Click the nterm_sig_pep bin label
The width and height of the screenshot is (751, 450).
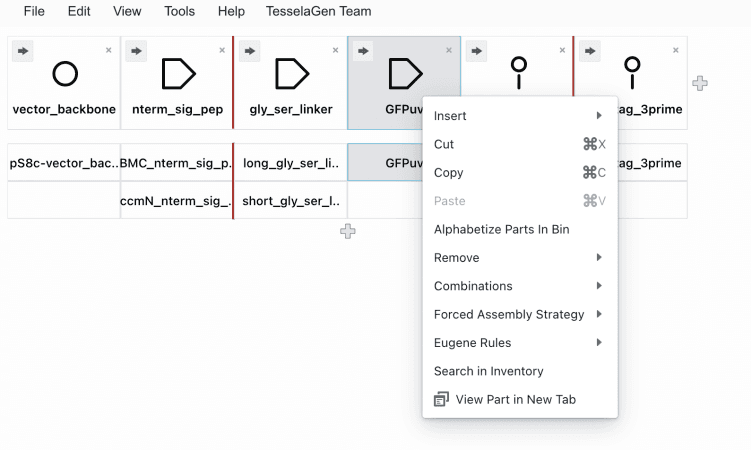click(x=178, y=109)
